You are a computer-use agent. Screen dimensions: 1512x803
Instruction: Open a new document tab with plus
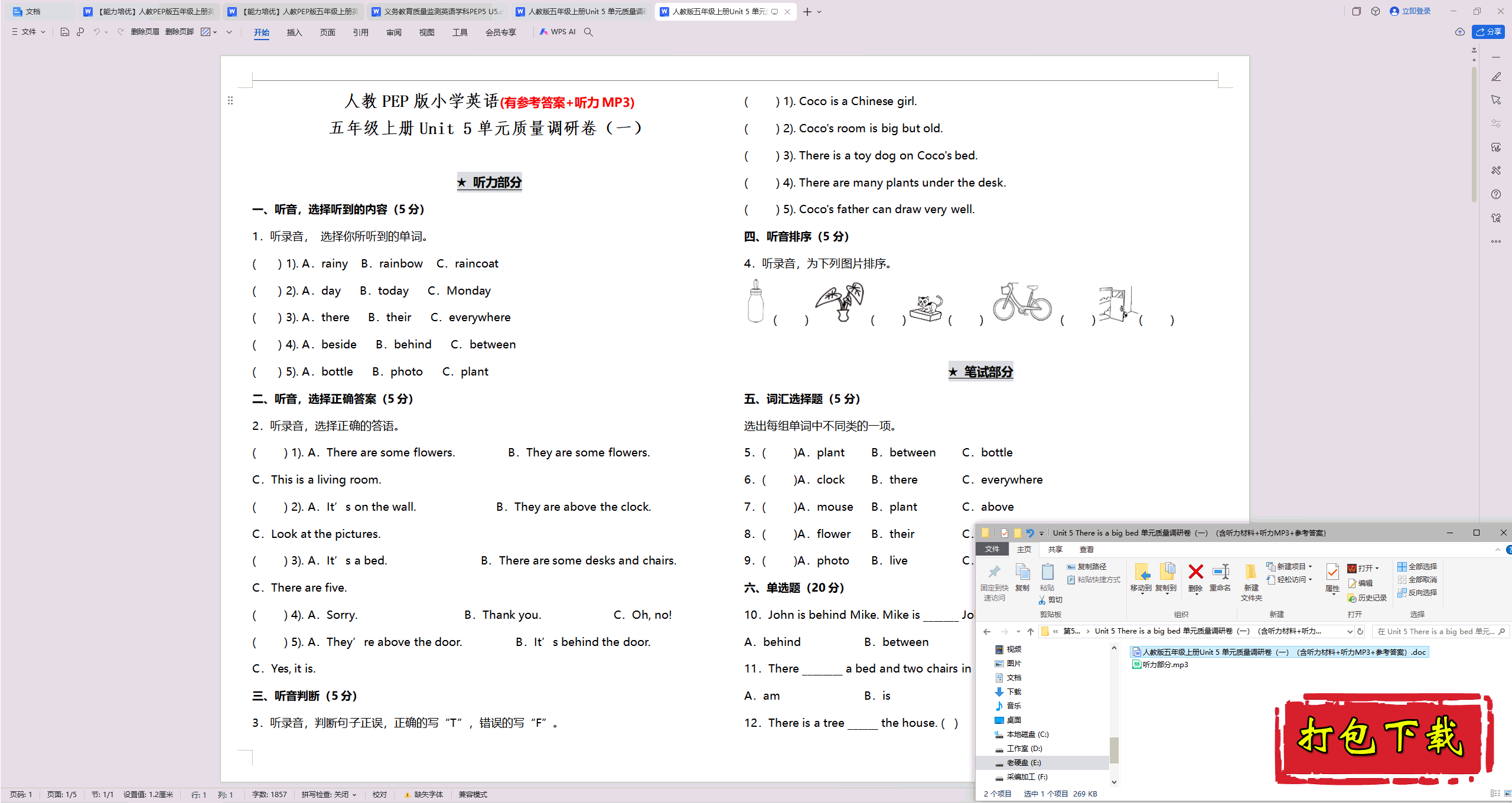pyautogui.click(x=807, y=12)
